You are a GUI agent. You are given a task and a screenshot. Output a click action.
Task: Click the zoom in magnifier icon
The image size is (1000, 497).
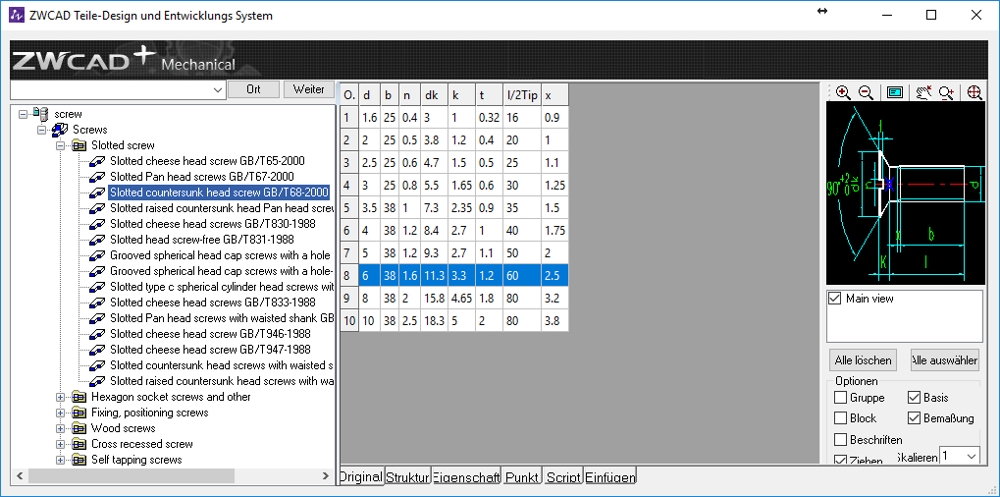click(x=842, y=93)
